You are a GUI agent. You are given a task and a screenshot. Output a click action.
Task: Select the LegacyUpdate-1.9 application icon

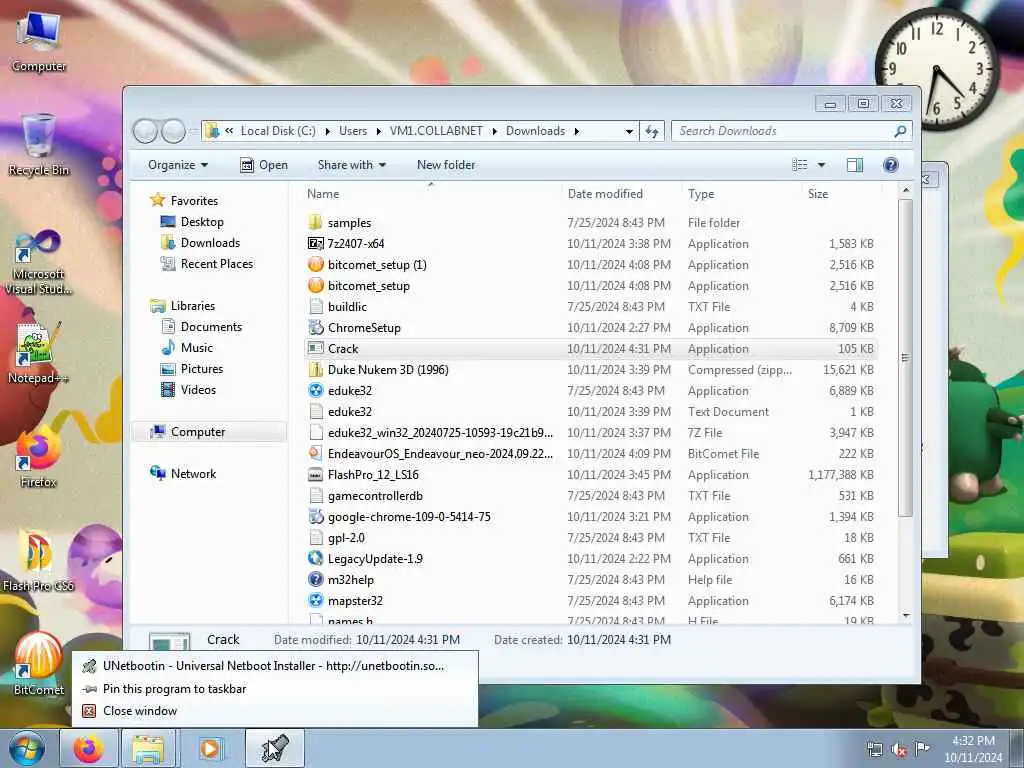(x=315, y=558)
